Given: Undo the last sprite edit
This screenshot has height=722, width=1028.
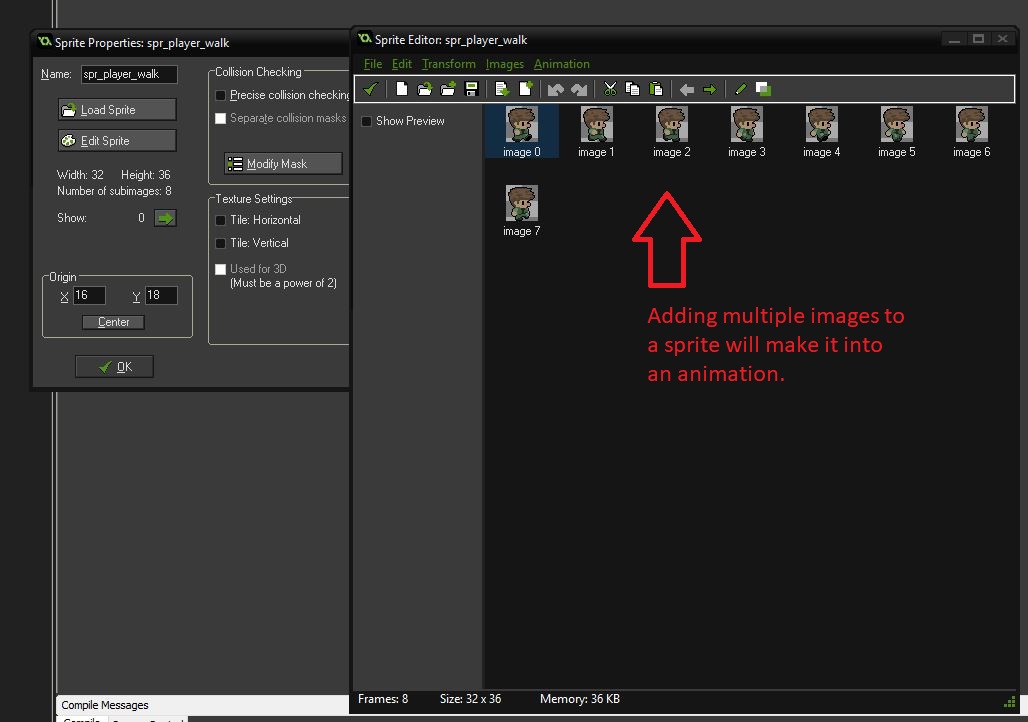Looking at the screenshot, I should coord(556,89).
